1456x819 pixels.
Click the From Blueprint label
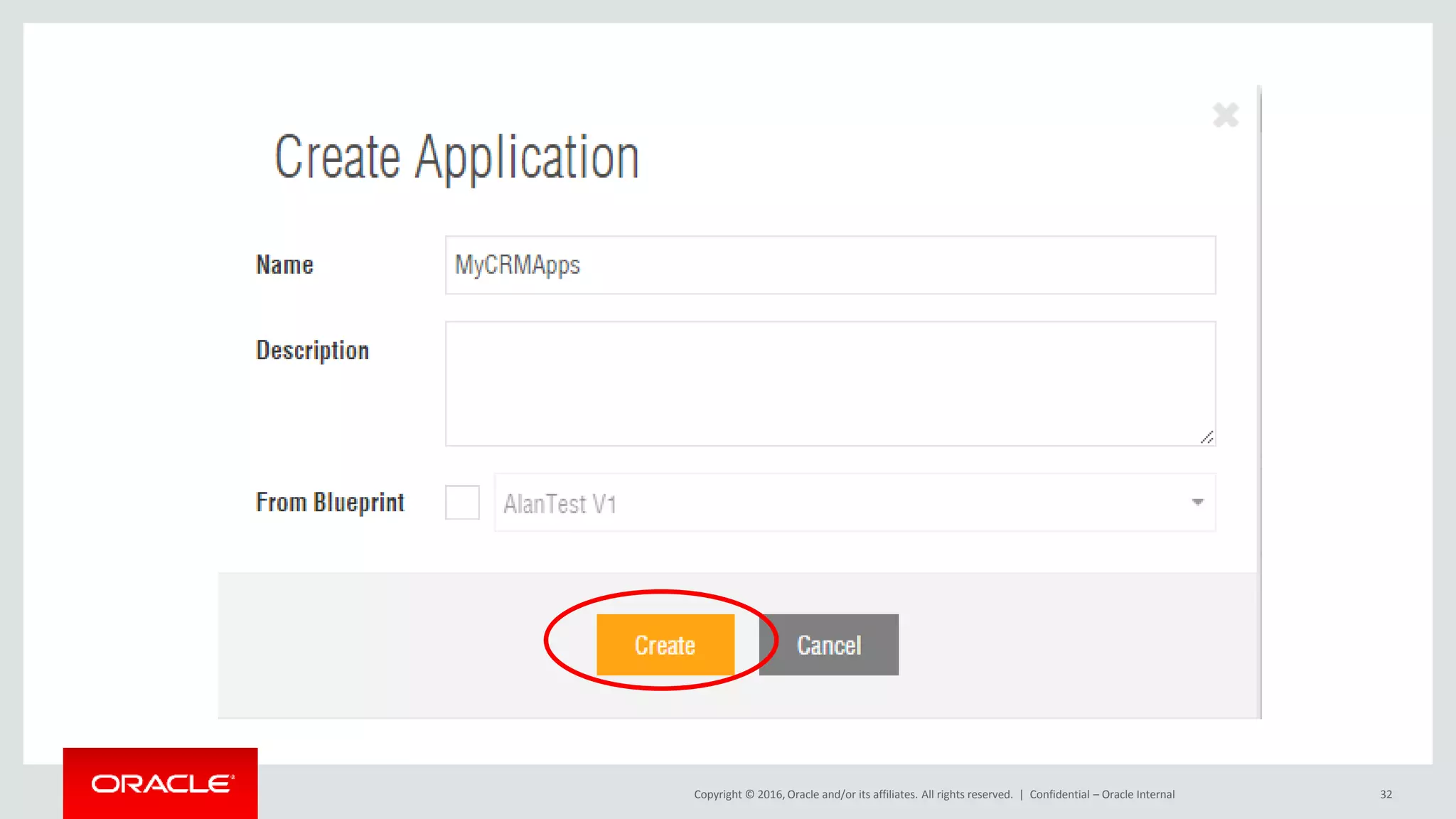330,503
